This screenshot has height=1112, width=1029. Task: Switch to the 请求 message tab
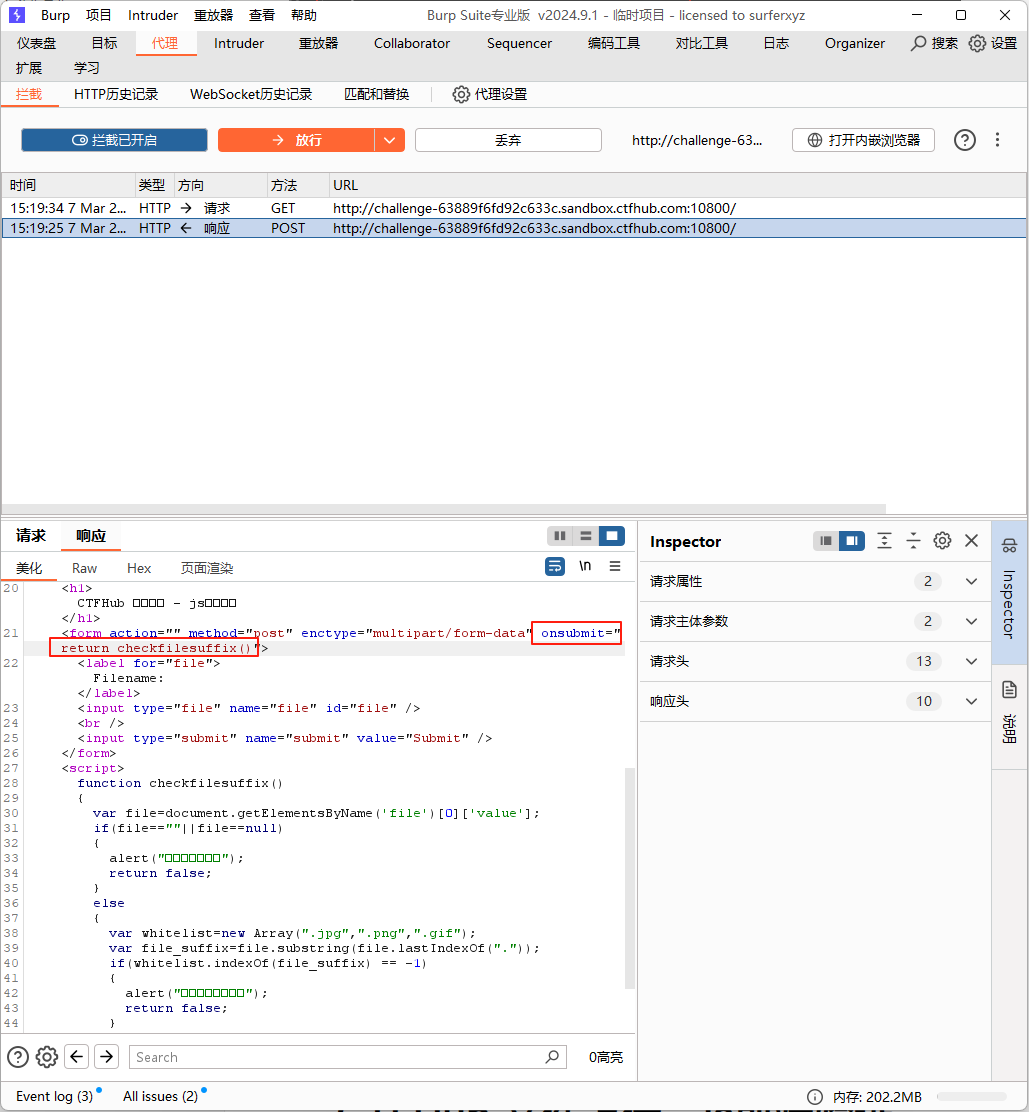pyautogui.click(x=30, y=535)
